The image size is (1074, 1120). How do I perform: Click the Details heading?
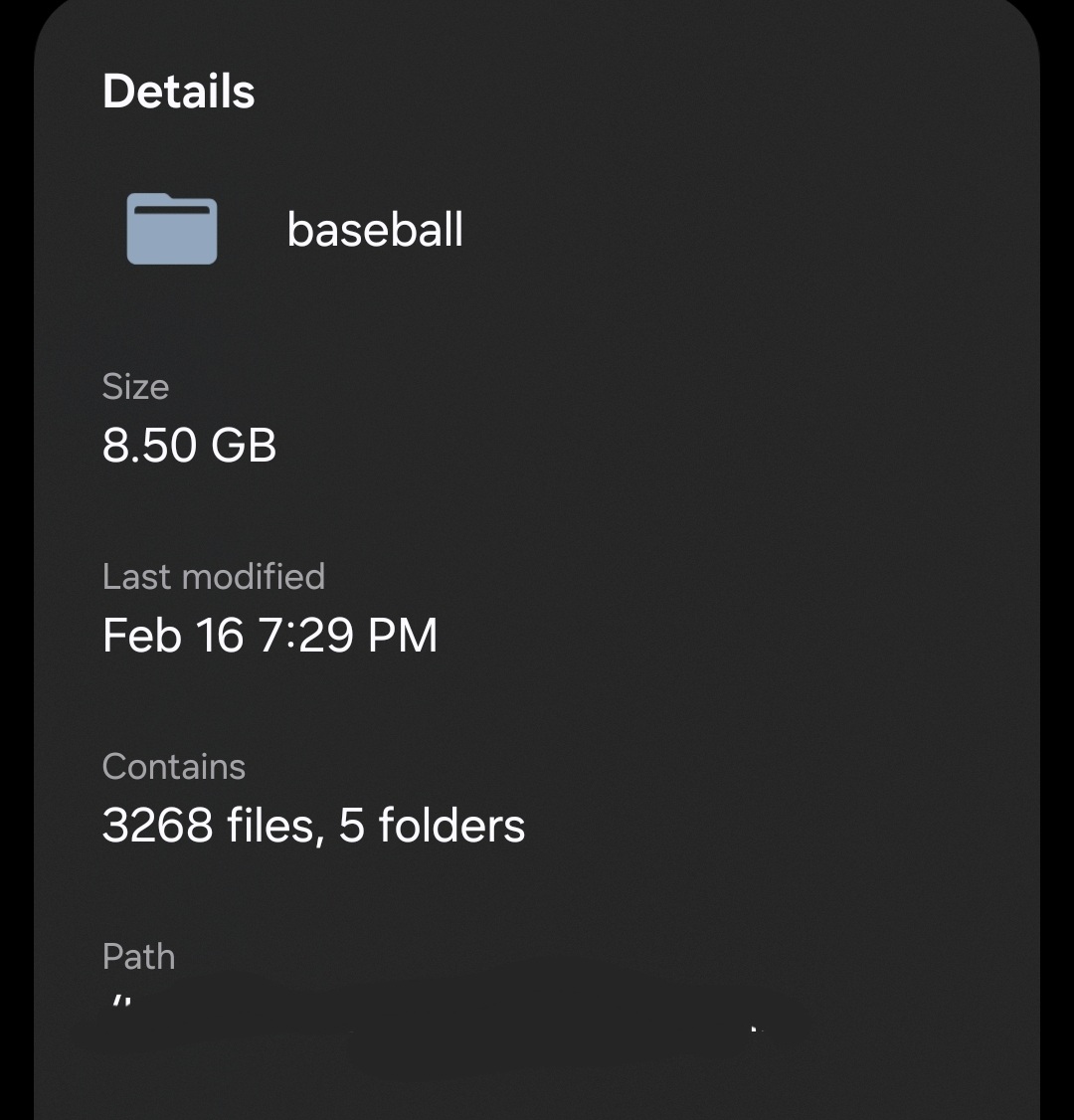tap(179, 92)
